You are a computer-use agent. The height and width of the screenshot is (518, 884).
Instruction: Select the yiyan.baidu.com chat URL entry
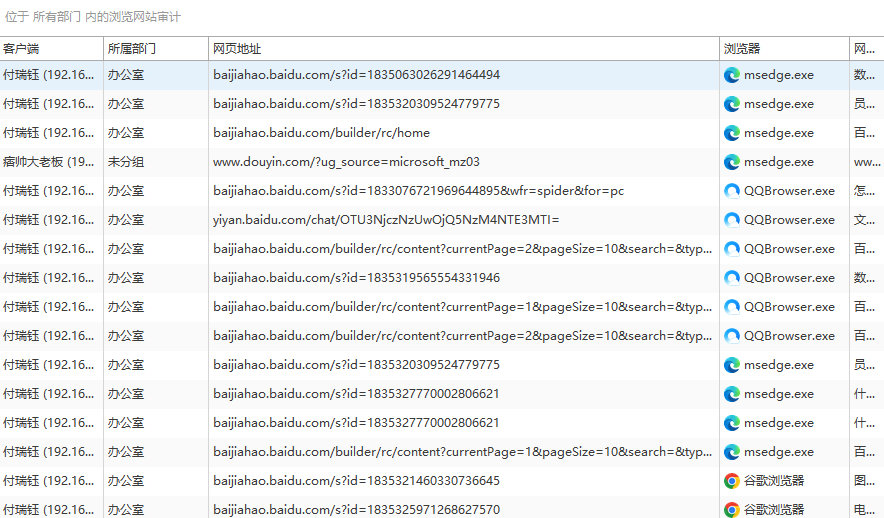[386, 220]
